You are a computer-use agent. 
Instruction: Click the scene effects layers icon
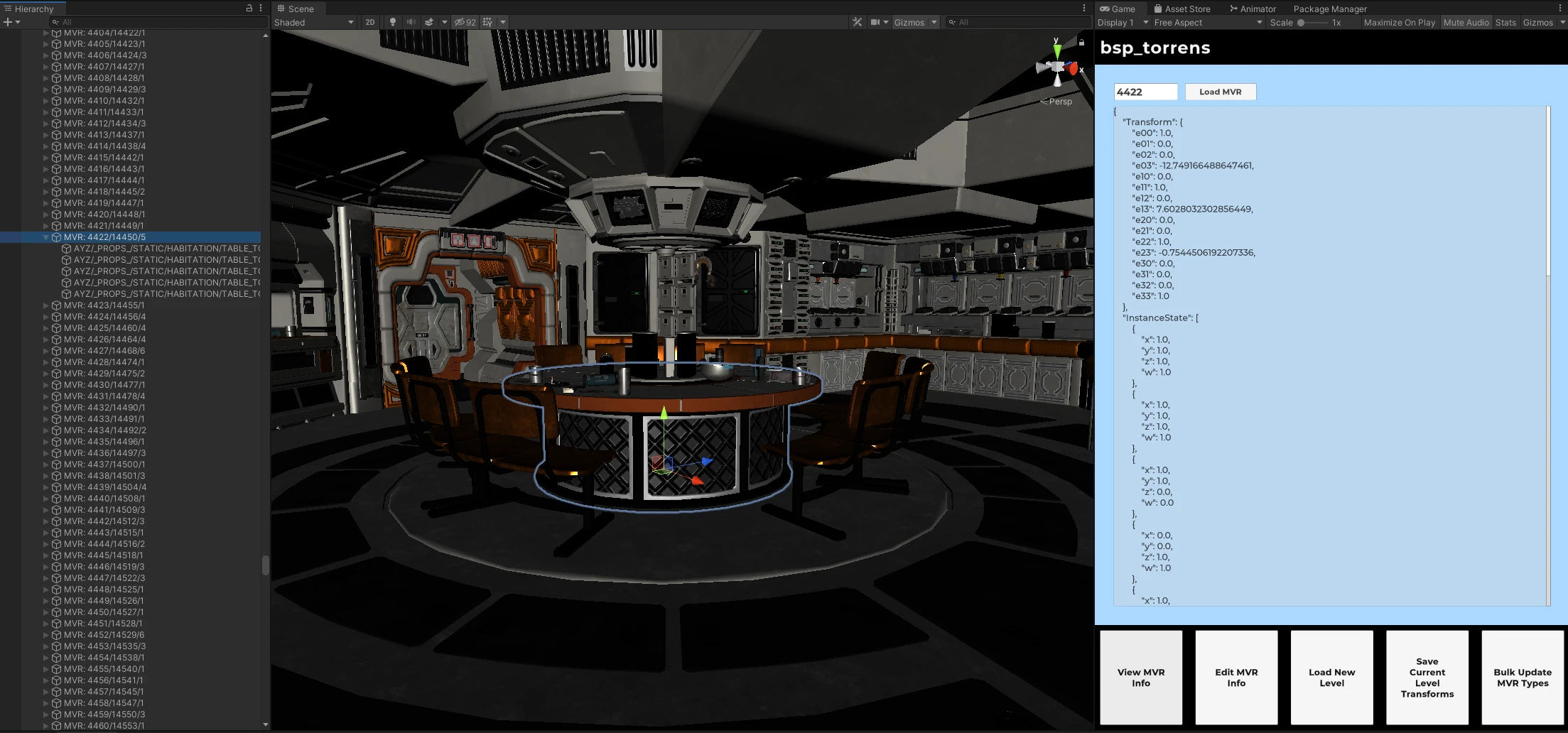point(429,22)
